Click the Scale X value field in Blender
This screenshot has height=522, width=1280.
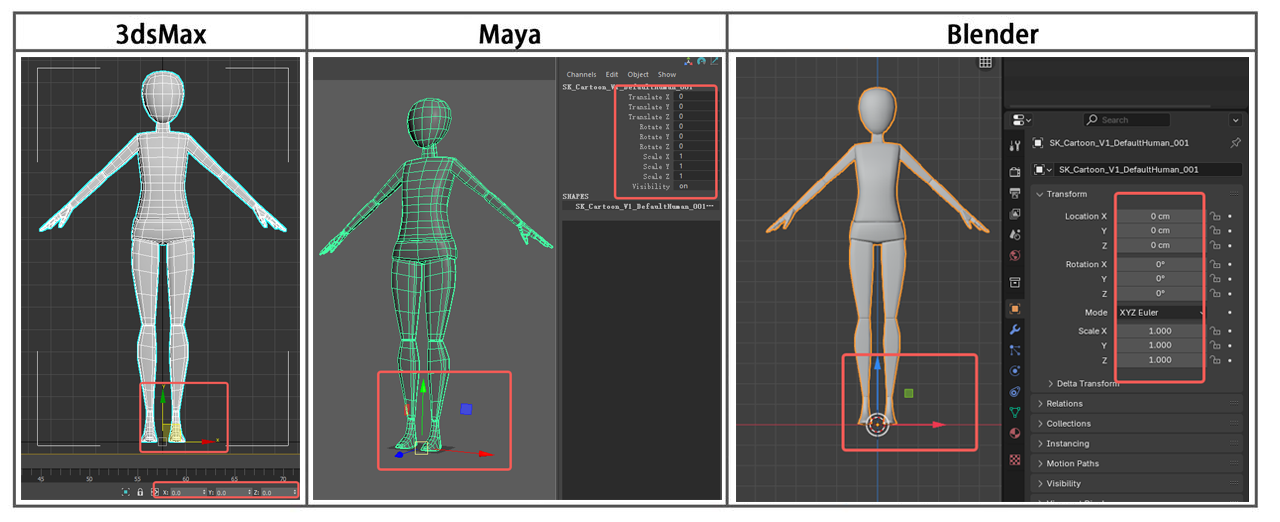(1160, 331)
